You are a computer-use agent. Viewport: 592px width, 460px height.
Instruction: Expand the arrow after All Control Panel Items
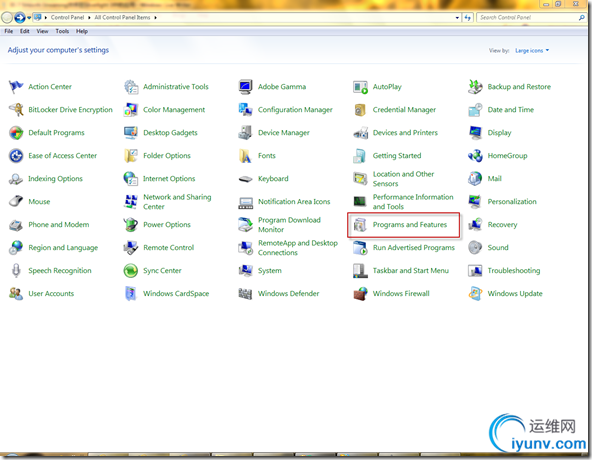point(155,18)
